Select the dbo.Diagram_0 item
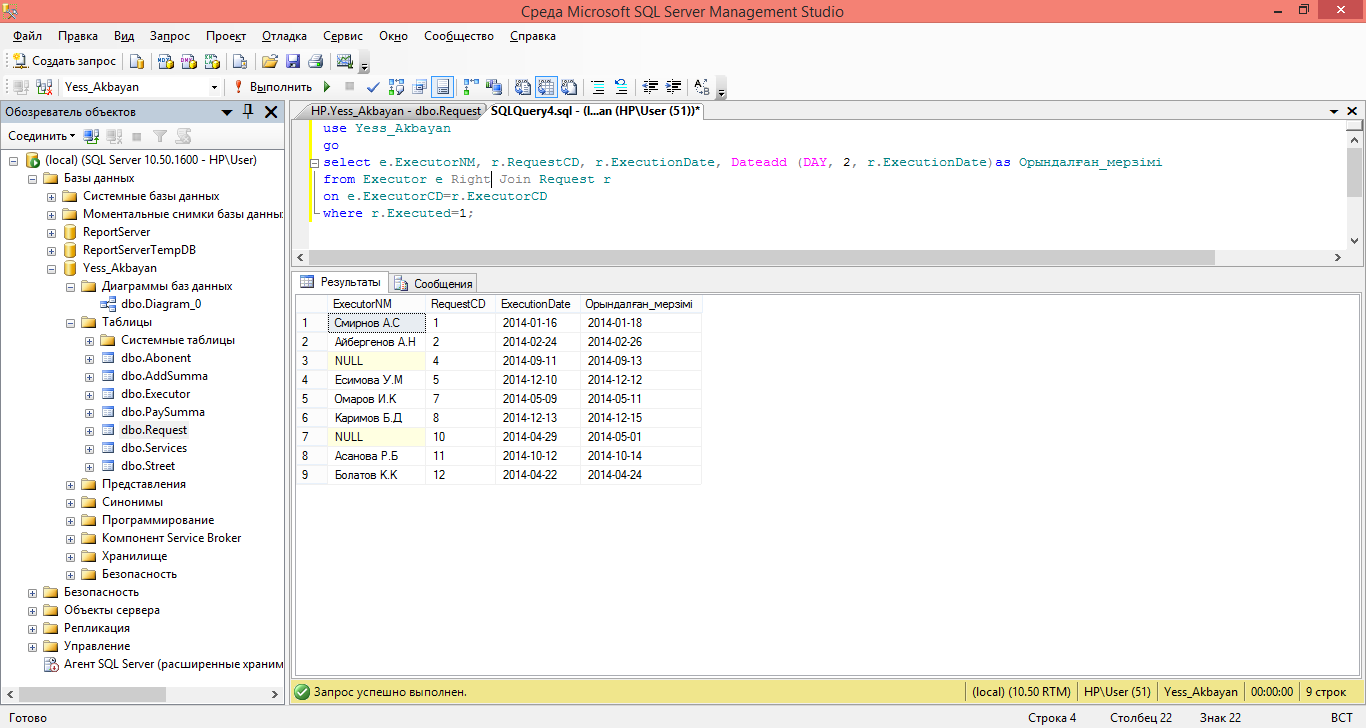 point(161,304)
